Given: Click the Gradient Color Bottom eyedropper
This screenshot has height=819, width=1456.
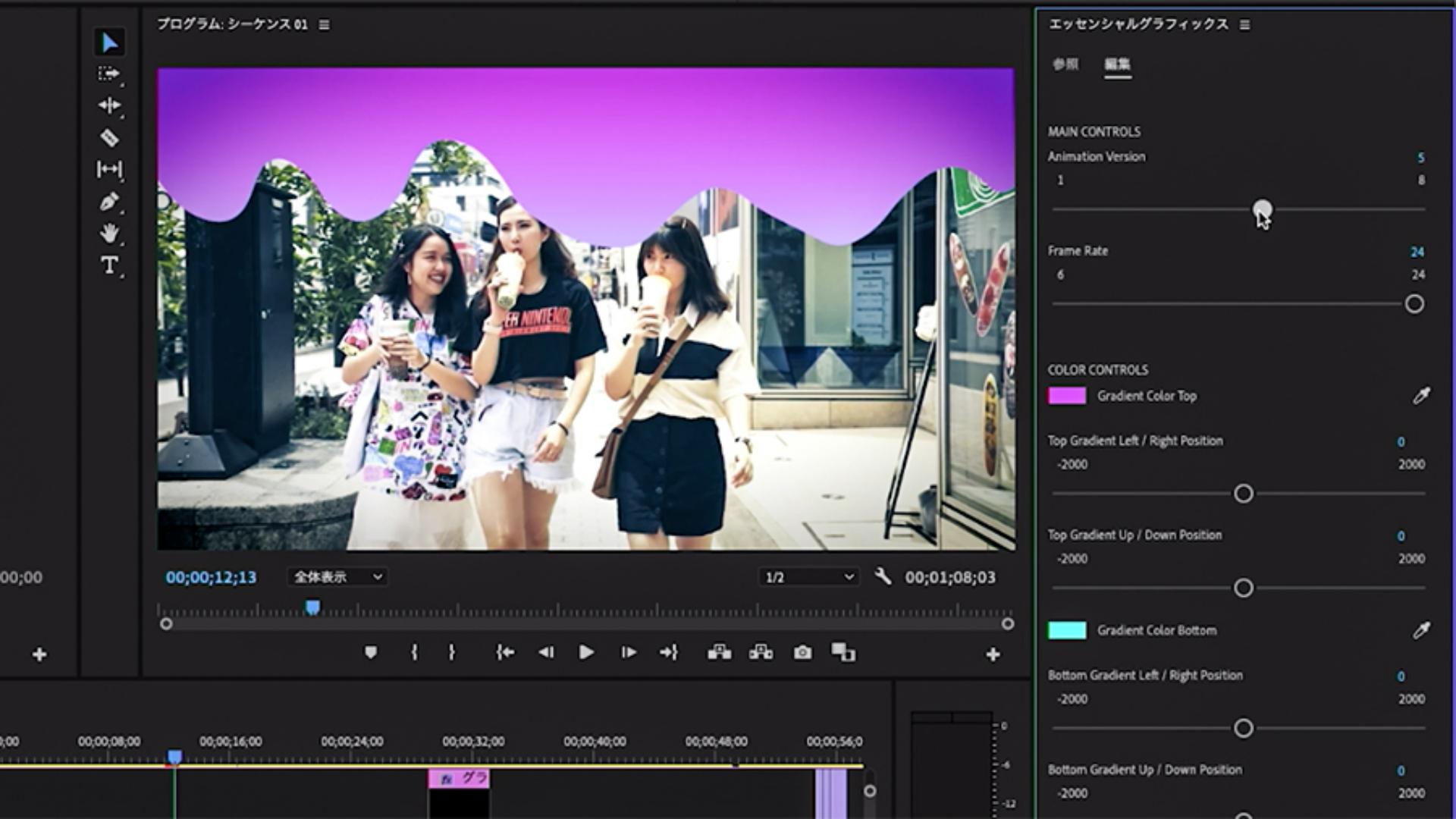Looking at the screenshot, I should pyautogui.click(x=1421, y=631).
